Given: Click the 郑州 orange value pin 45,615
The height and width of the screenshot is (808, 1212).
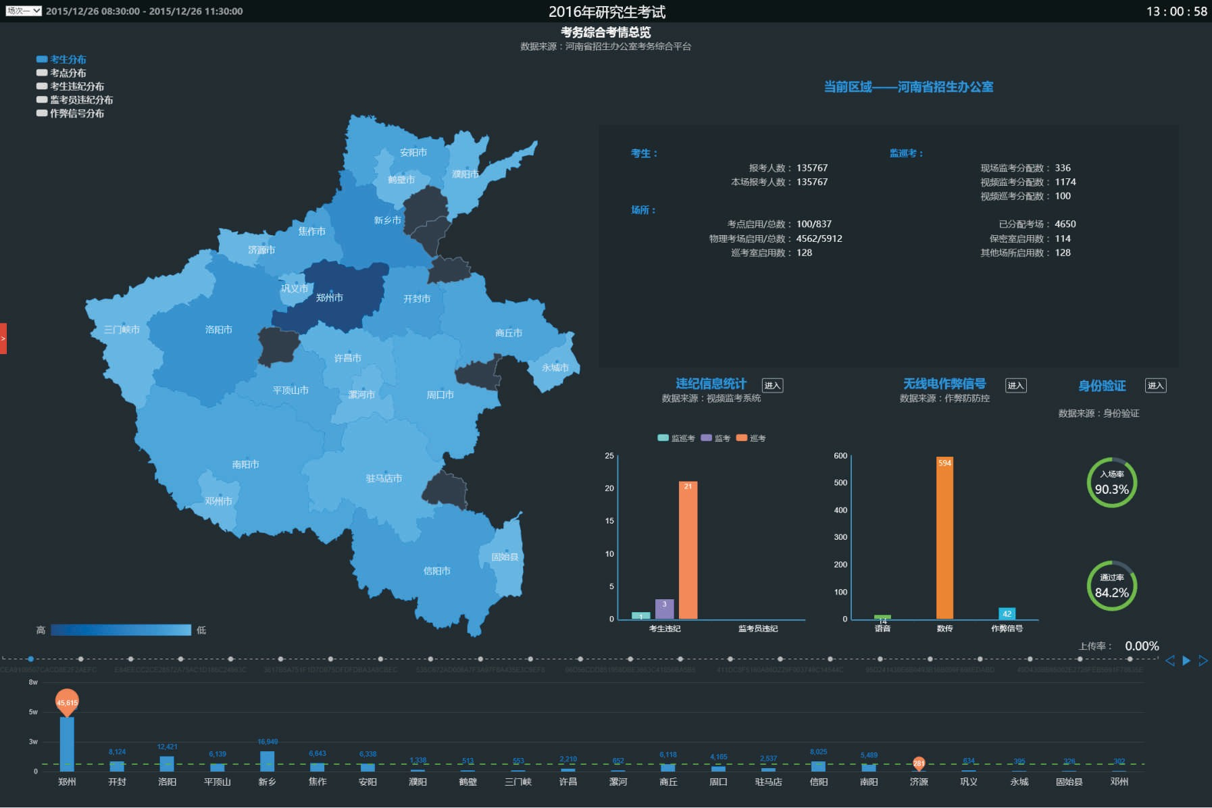Looking at the screenshot, I should [x=67, y=703].
